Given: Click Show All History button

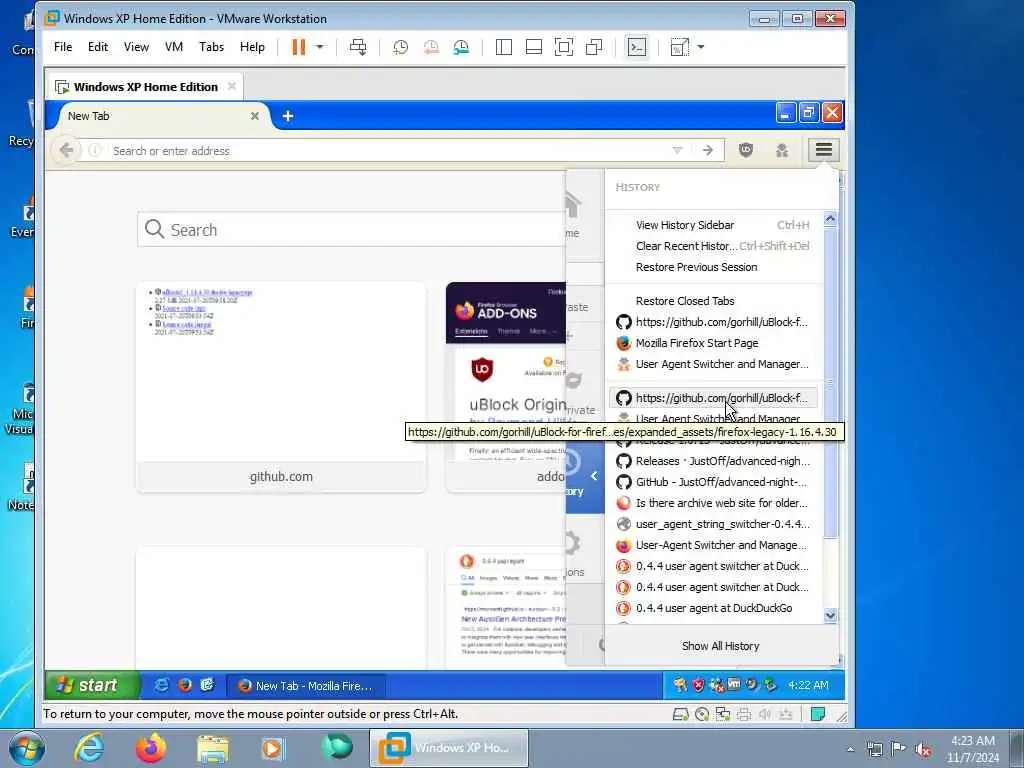Looking at the screenshot, I should pyautogui.click(x=721, y=646).
